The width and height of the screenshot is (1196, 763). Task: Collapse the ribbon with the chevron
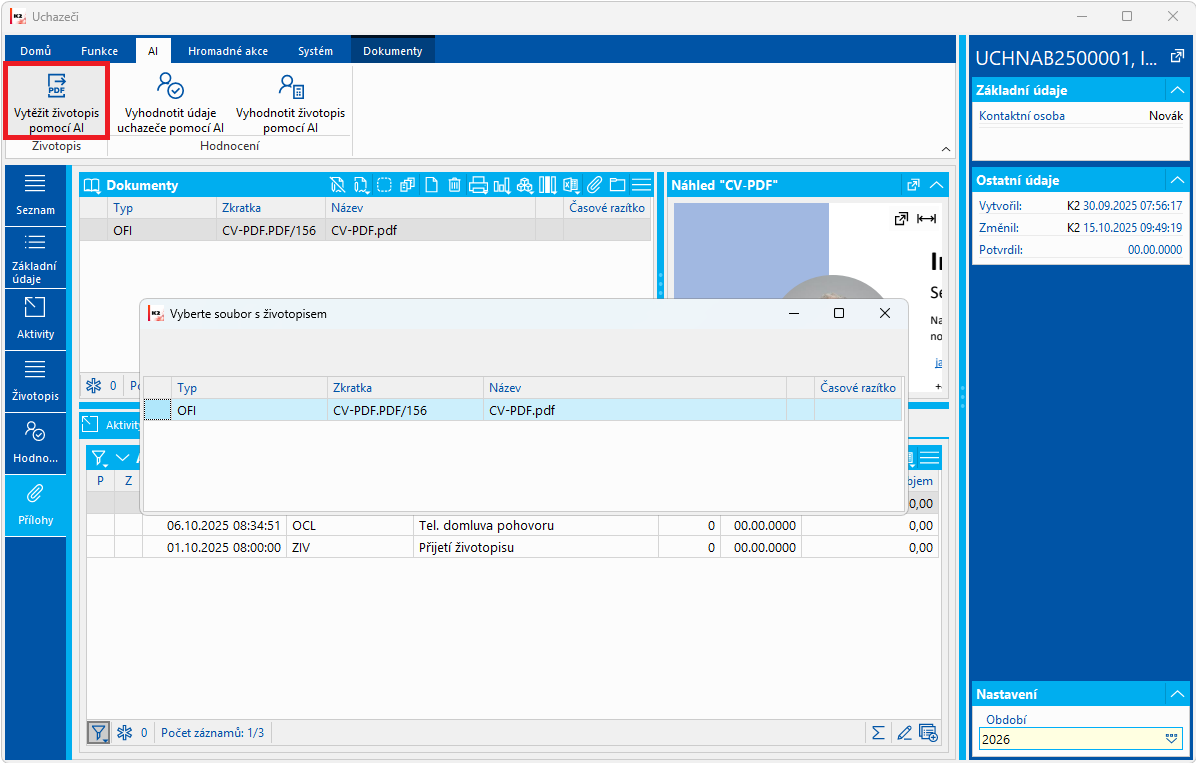coord(946,150)
